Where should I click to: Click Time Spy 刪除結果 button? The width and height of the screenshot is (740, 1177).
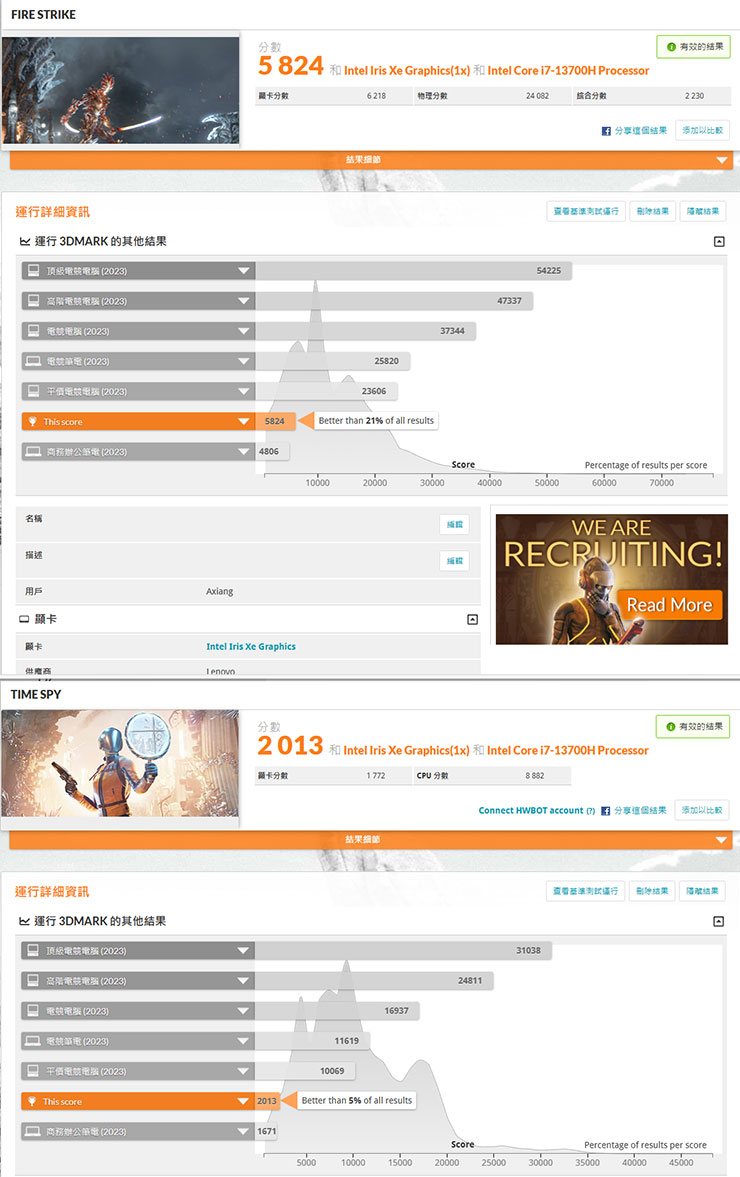click(x=652, y=892)
